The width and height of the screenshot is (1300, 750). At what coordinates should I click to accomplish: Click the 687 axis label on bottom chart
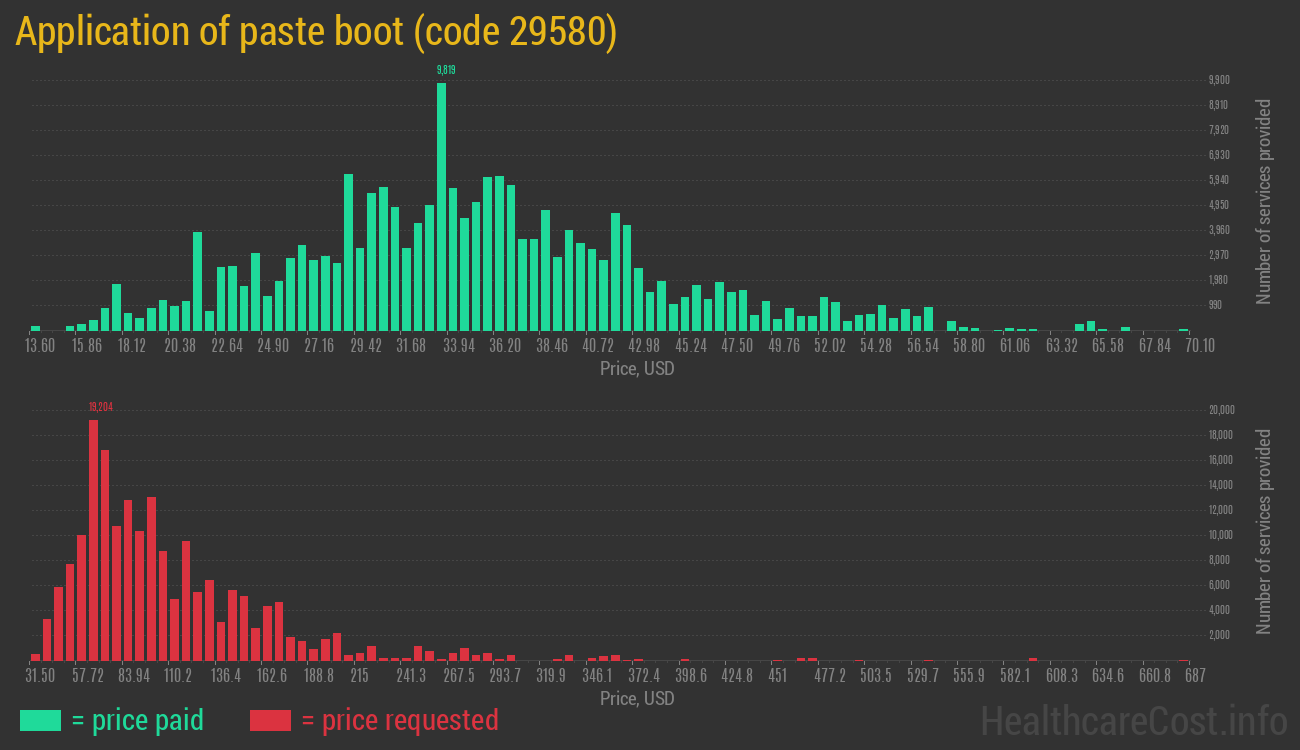1196,676
